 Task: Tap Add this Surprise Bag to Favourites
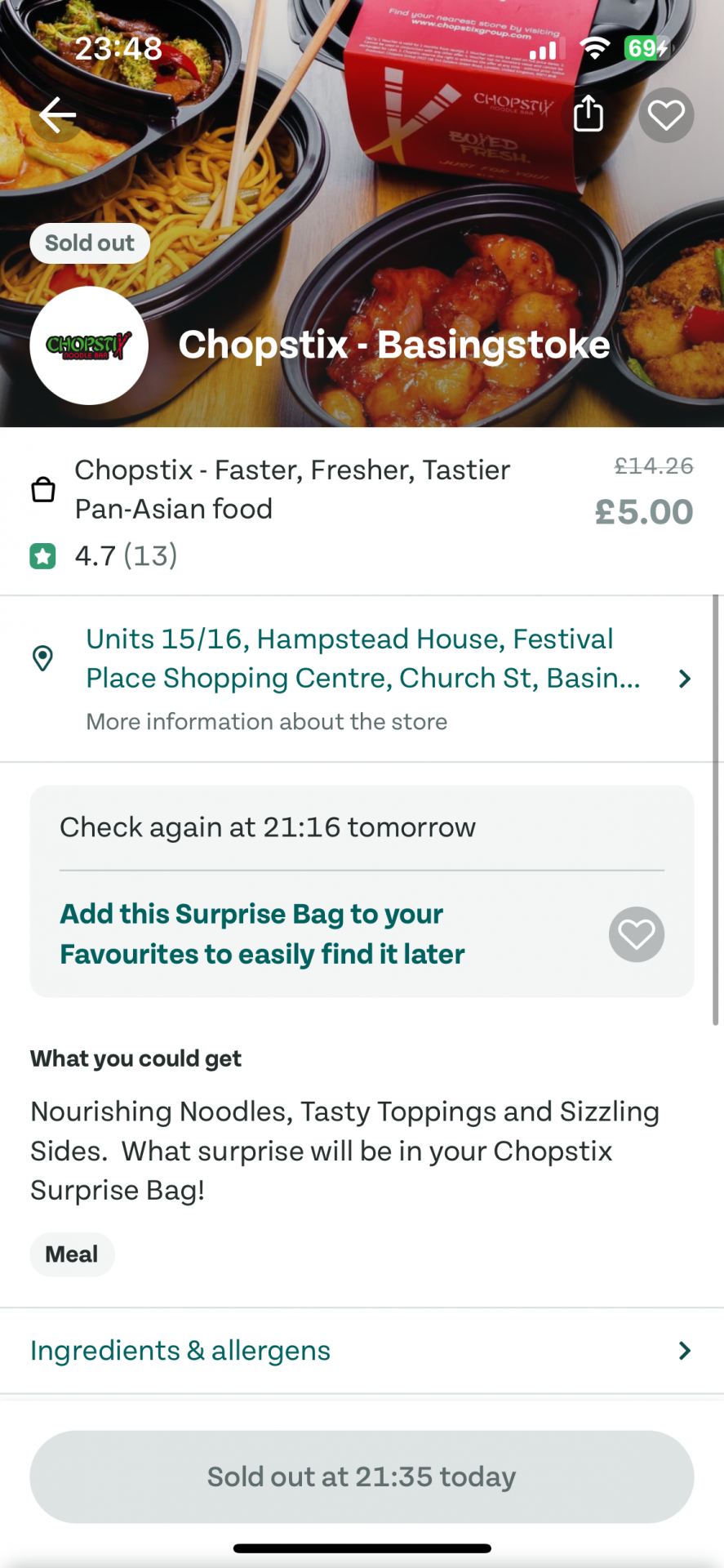pos(262,933)
